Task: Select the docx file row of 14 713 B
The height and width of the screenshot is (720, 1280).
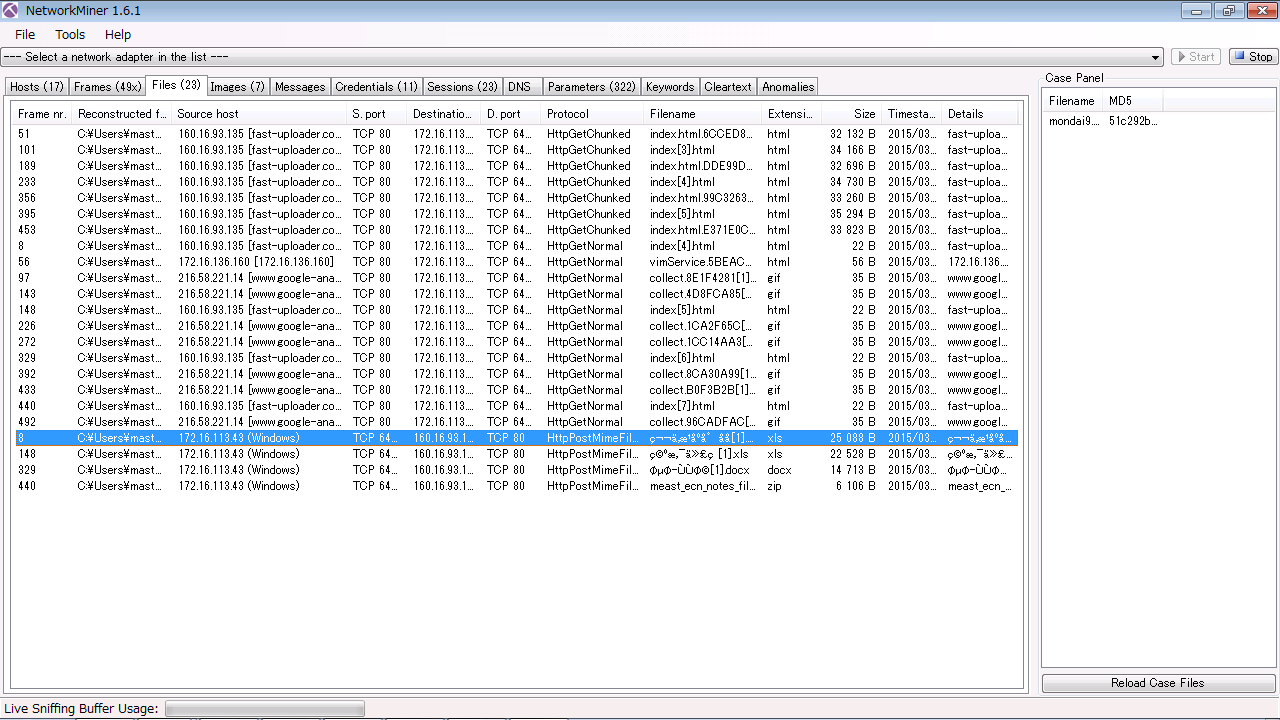Action: tap(516, 470)
